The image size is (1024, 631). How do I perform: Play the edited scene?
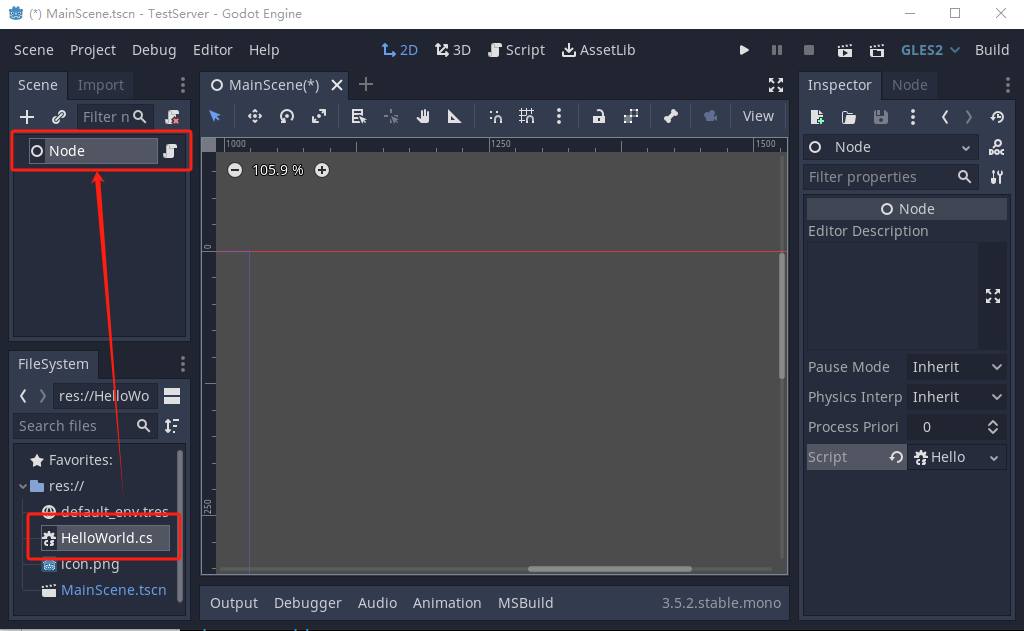point(844,50)
